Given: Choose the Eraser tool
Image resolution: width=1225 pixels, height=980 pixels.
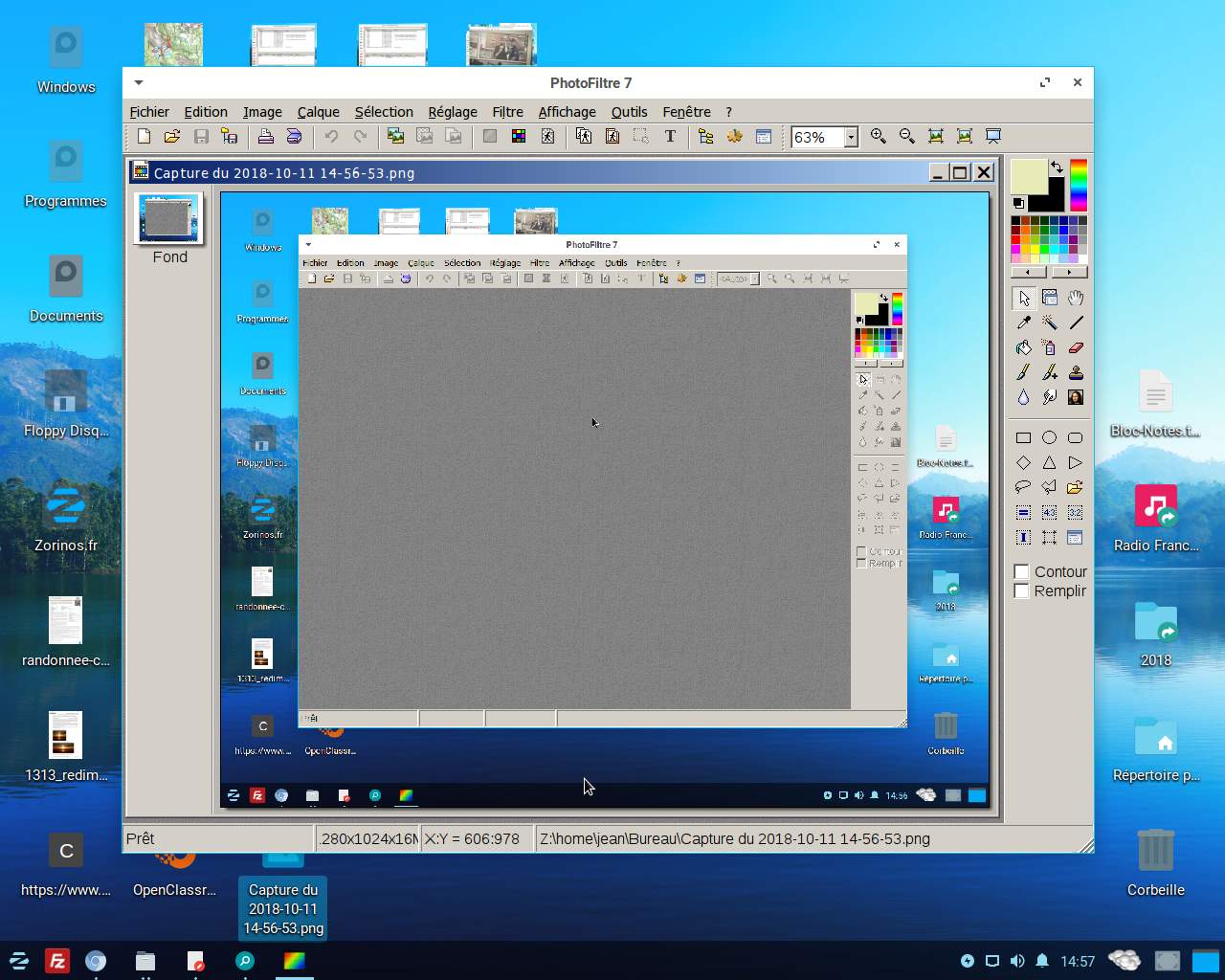Looking at the screenshot, I should 1076,347.
